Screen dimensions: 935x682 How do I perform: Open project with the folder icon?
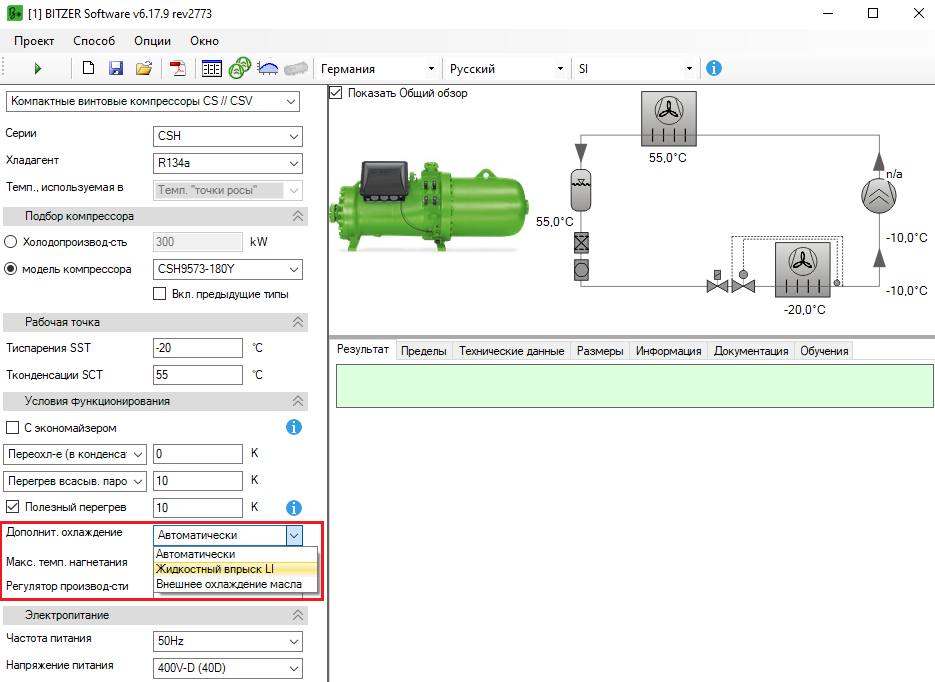pyautogui.click(x=144, y=69)
